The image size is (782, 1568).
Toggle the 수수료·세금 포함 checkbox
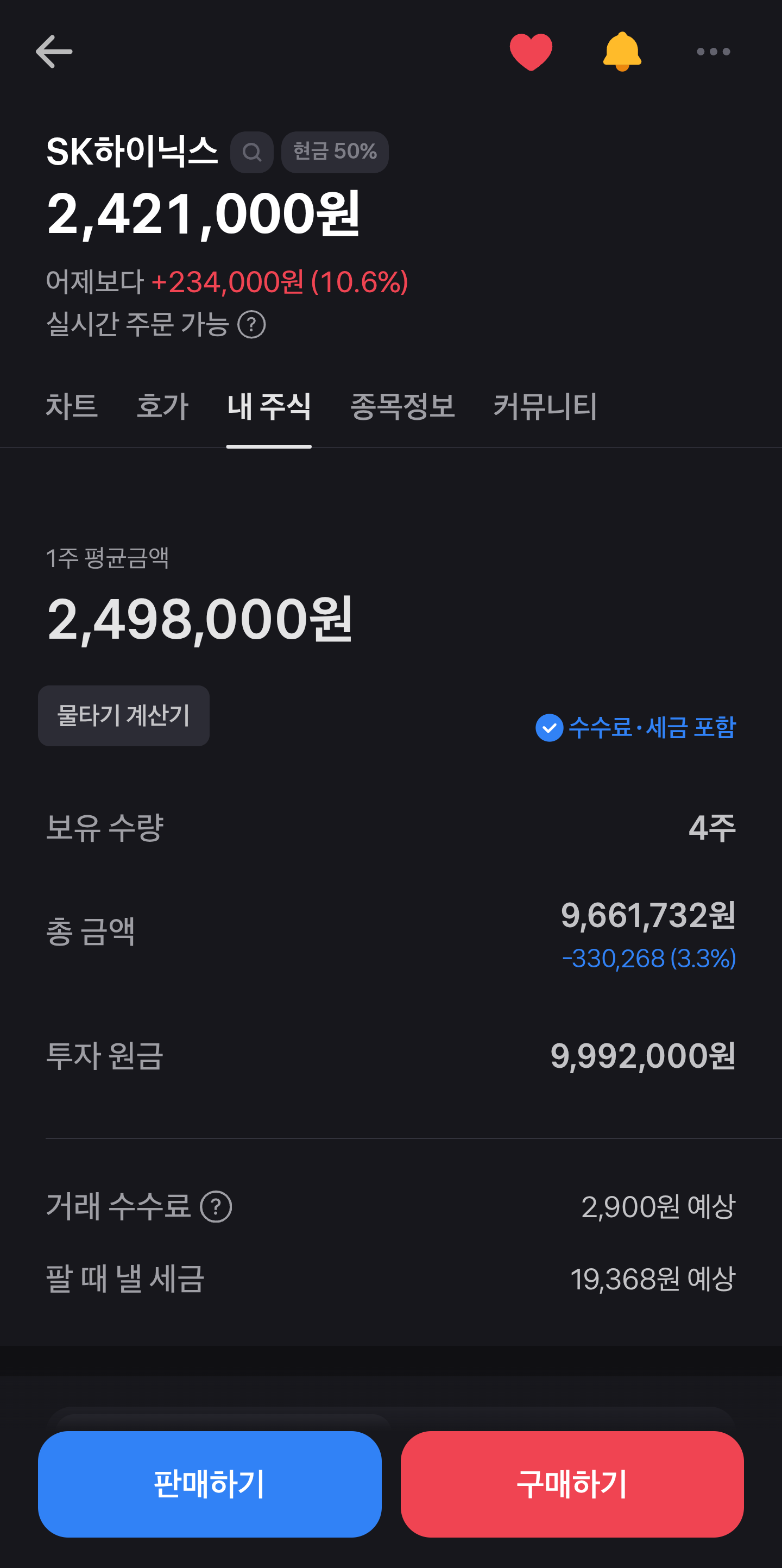point(635,728)
